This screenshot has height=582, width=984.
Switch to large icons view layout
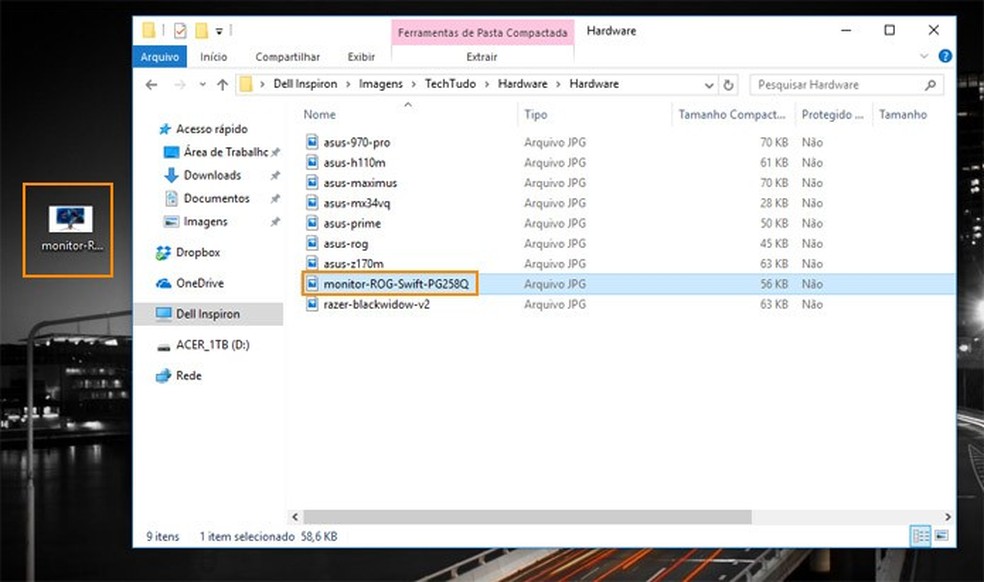click(941, 536)
